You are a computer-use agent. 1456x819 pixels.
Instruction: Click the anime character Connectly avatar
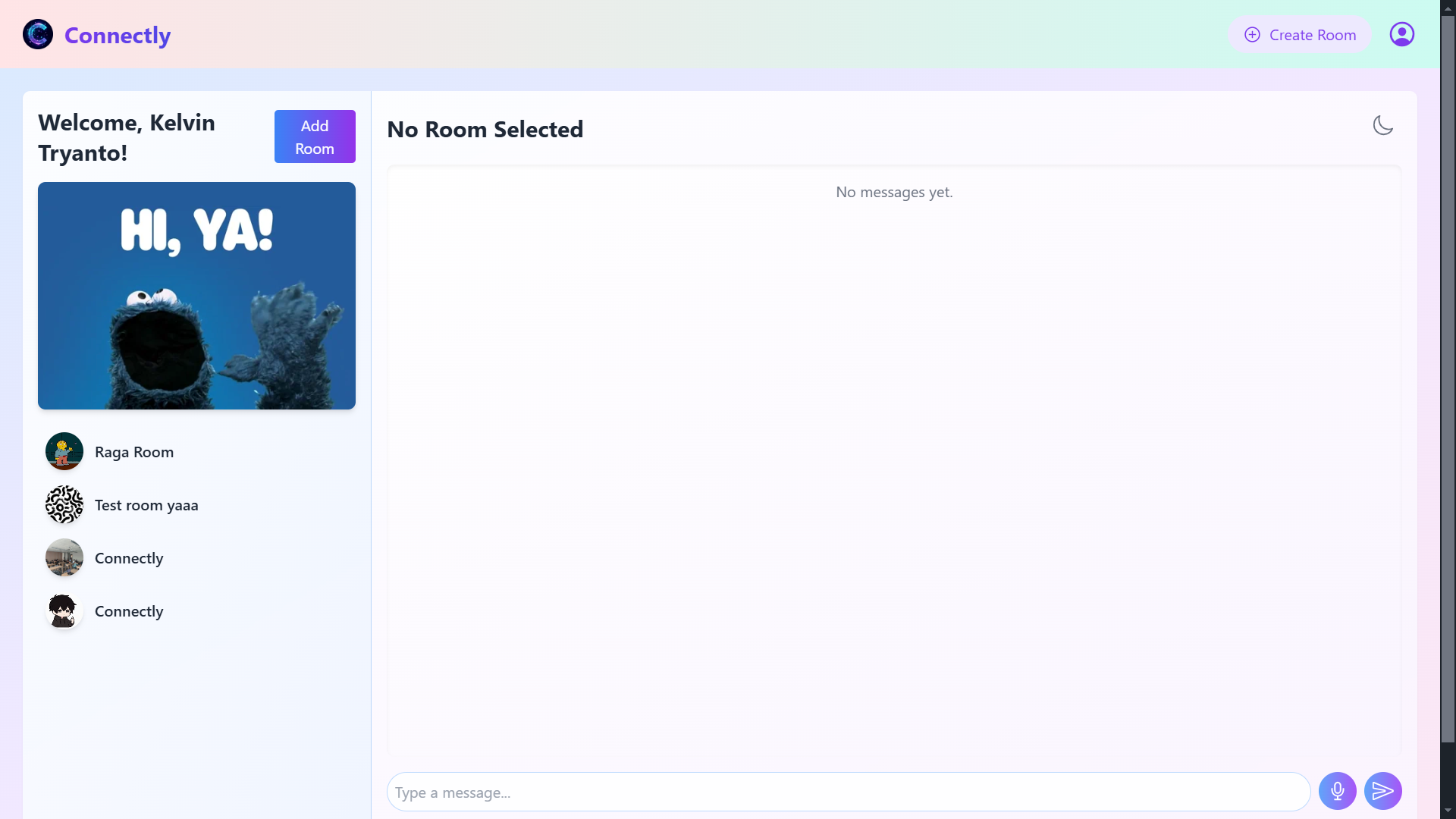pos(64,611)
